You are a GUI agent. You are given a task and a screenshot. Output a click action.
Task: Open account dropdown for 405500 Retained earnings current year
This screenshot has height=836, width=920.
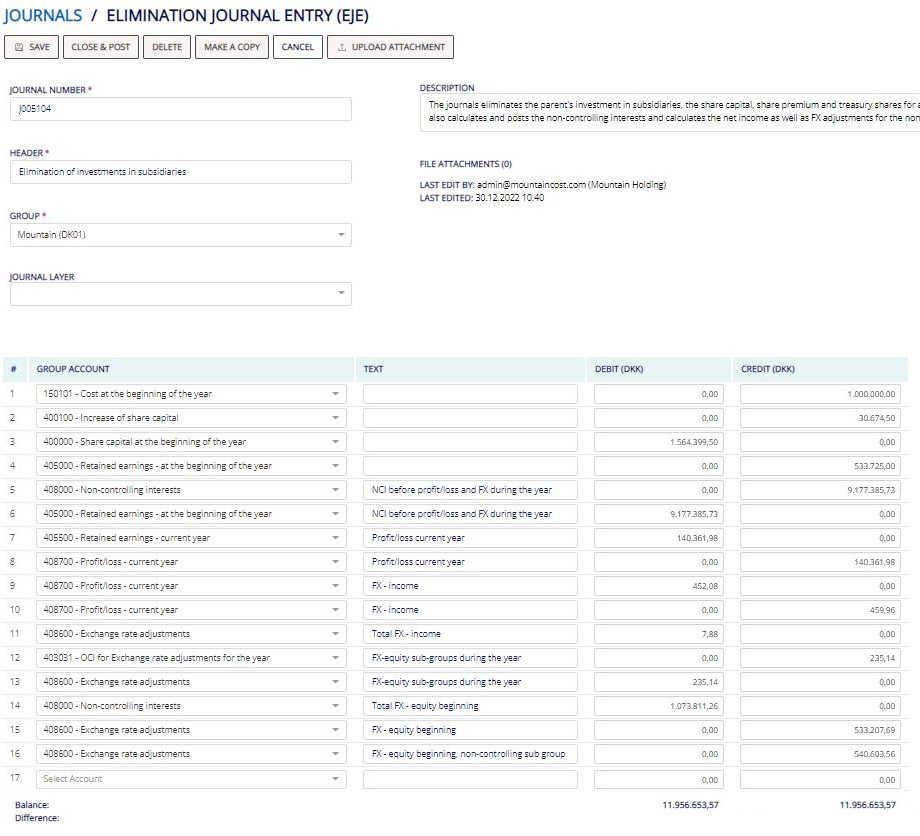pyautogui.click(x=191, y=538)
